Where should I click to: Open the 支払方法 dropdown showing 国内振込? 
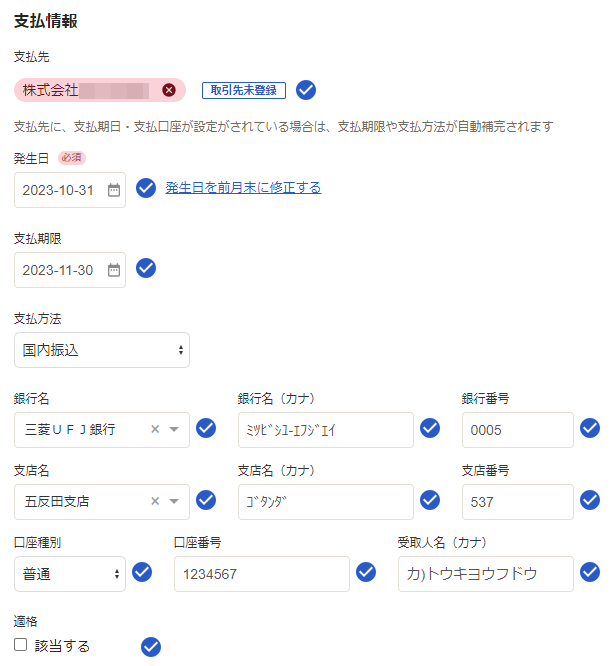[102, 350]
